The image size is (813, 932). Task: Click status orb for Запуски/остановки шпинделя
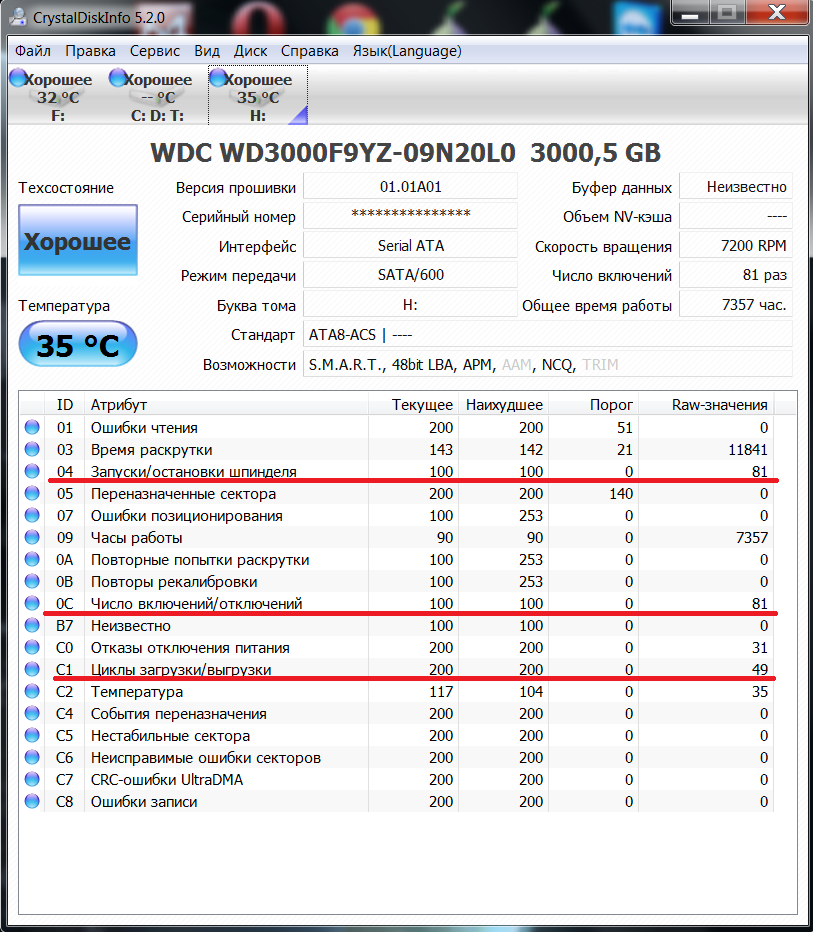click(32, 471)
